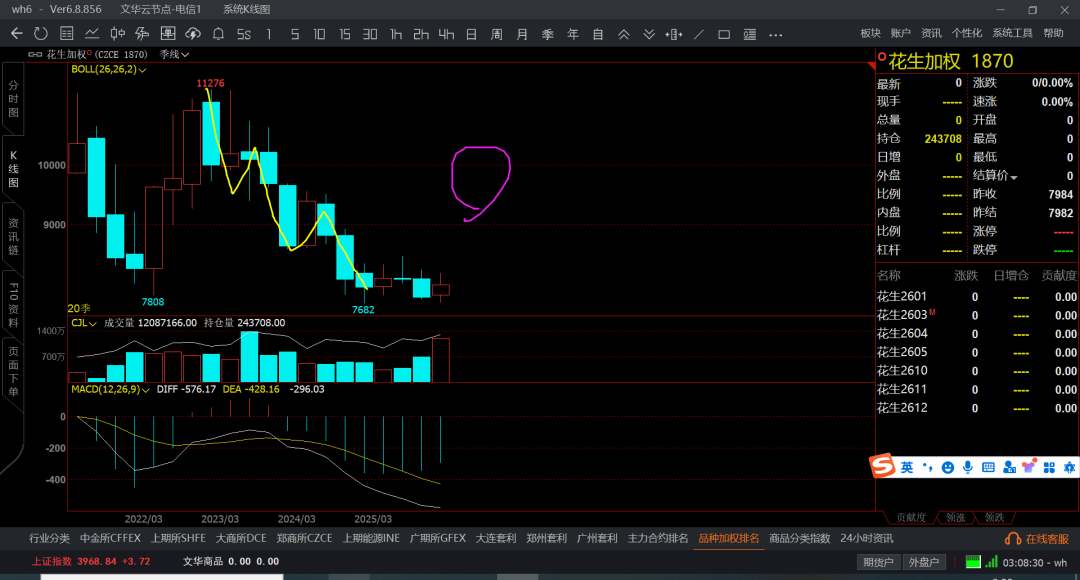Open the Sogou emoji smiley icon

coord(948,468)
